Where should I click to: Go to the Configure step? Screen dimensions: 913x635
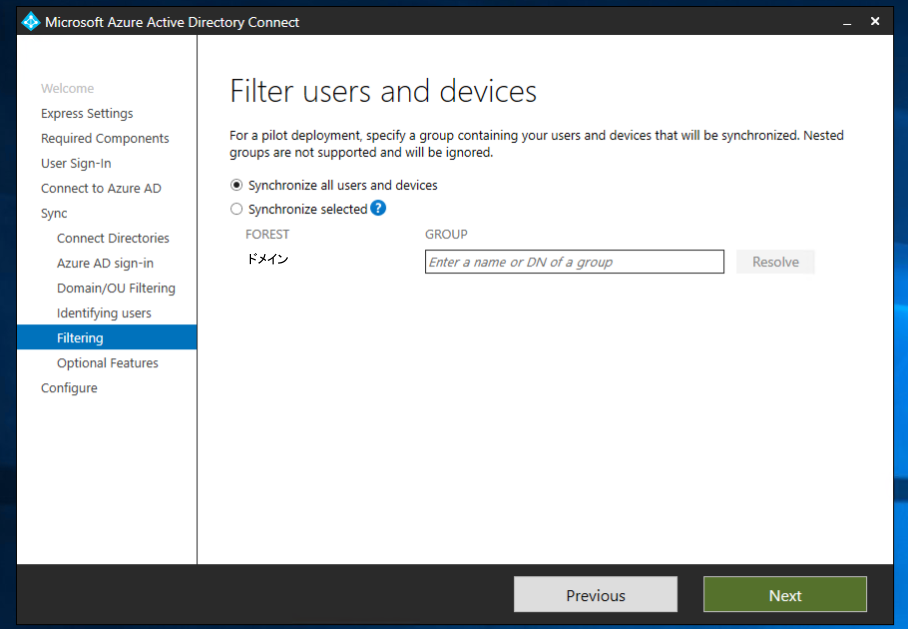pyautogui.click(x=69, y=389)
